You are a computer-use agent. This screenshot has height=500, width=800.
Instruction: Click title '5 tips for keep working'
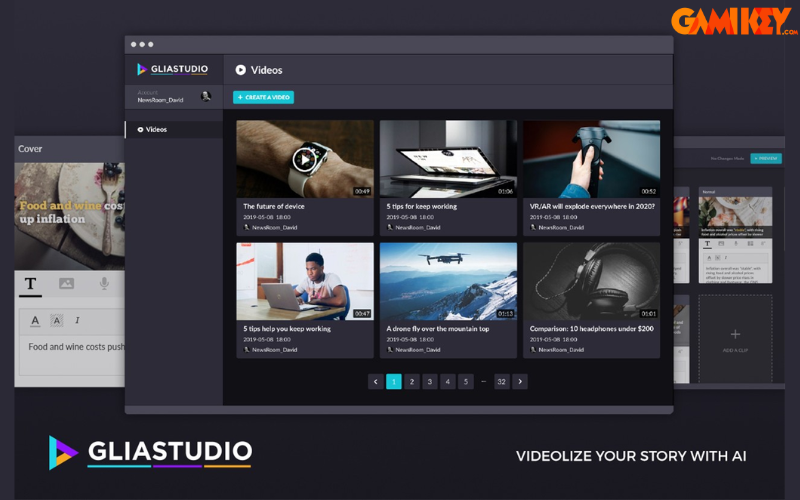point(421,206)
